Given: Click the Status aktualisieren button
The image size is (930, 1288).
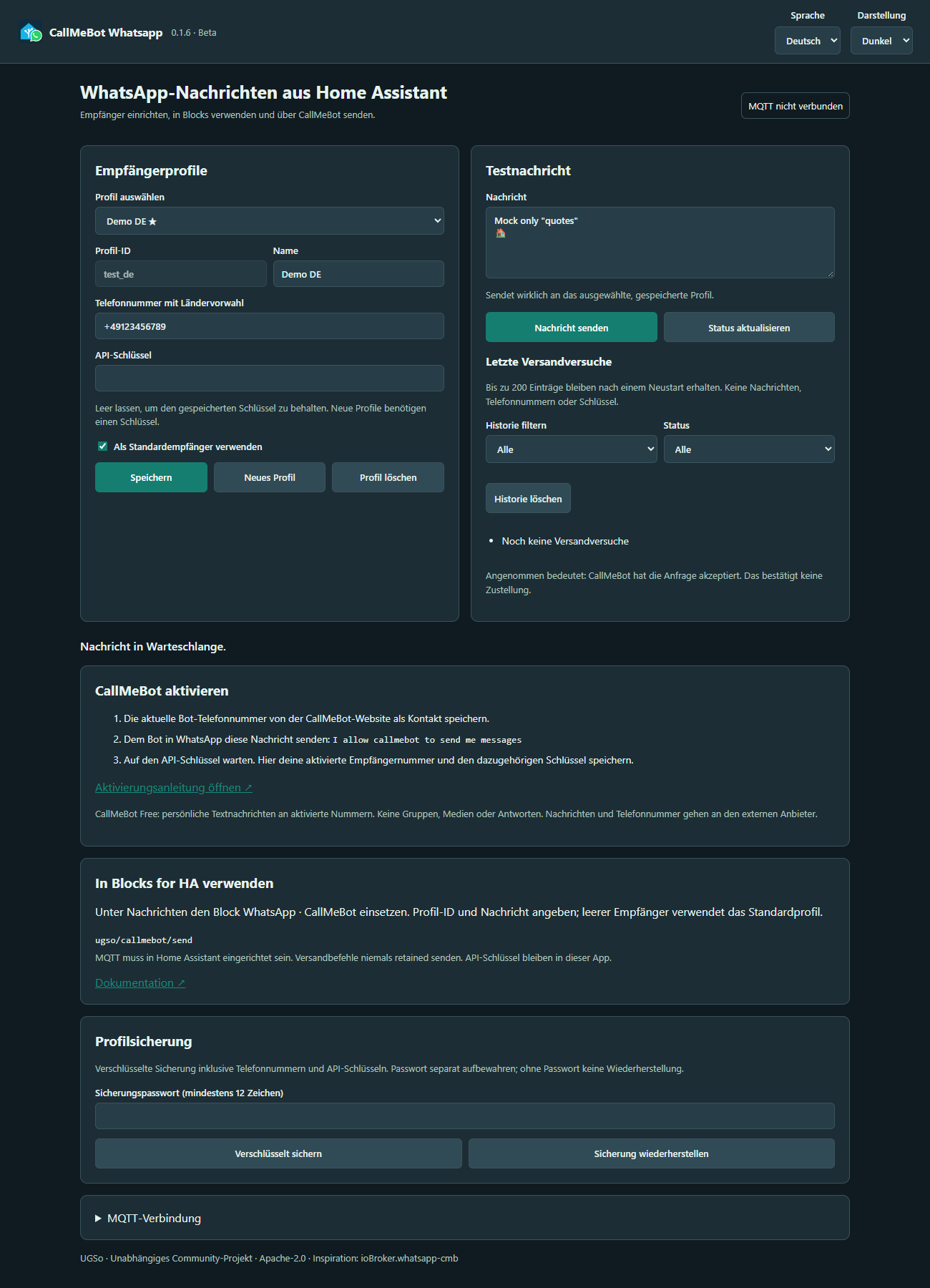Looking at the screenshot, I should [x=749, y=328].
